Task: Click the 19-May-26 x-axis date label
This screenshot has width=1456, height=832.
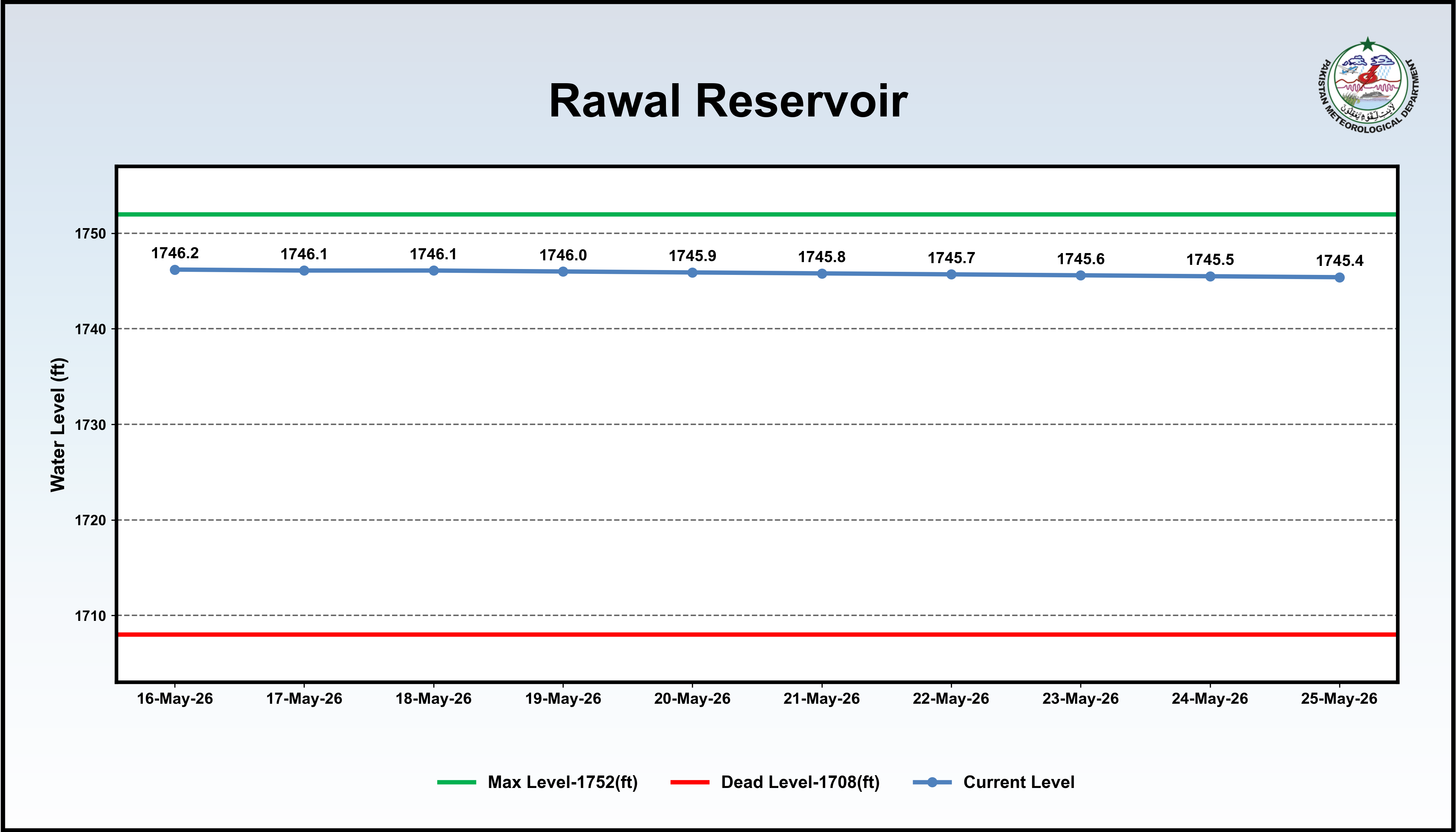Action: pyautogui.click(x=563, y=699)
